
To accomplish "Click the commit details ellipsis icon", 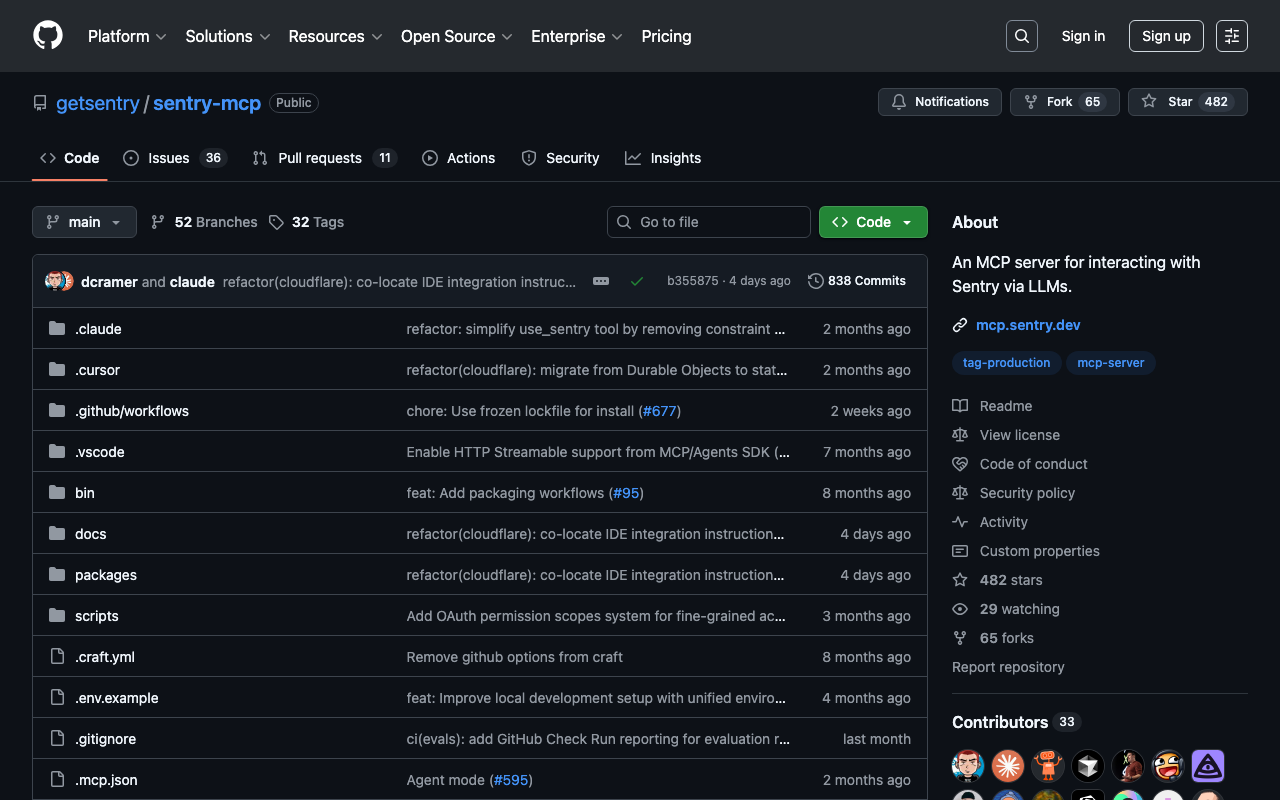I will tap(601, 281).
